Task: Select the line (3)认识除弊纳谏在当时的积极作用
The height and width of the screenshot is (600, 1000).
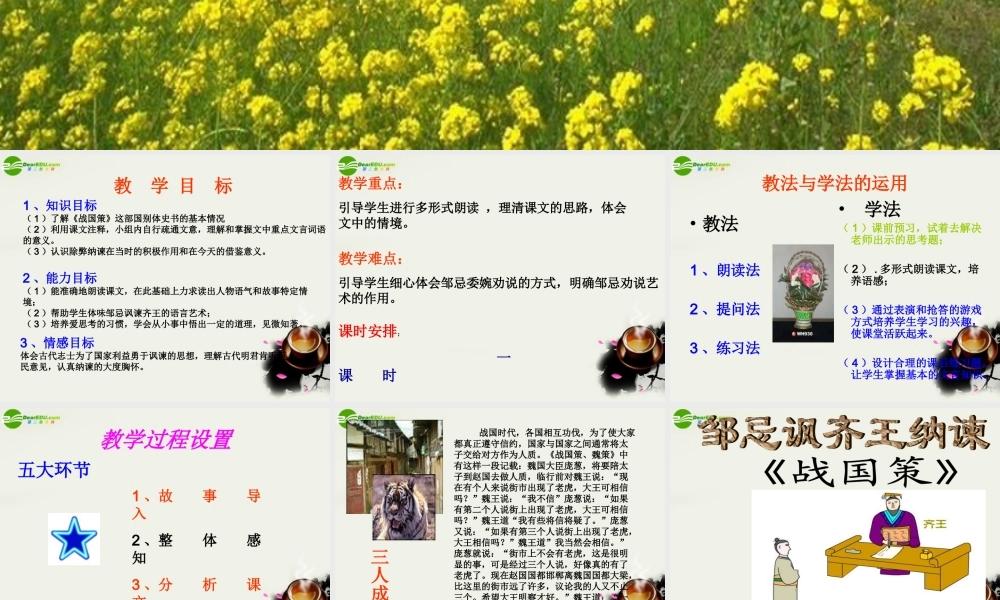Action: pyautogui.click(x=145, y=251)
